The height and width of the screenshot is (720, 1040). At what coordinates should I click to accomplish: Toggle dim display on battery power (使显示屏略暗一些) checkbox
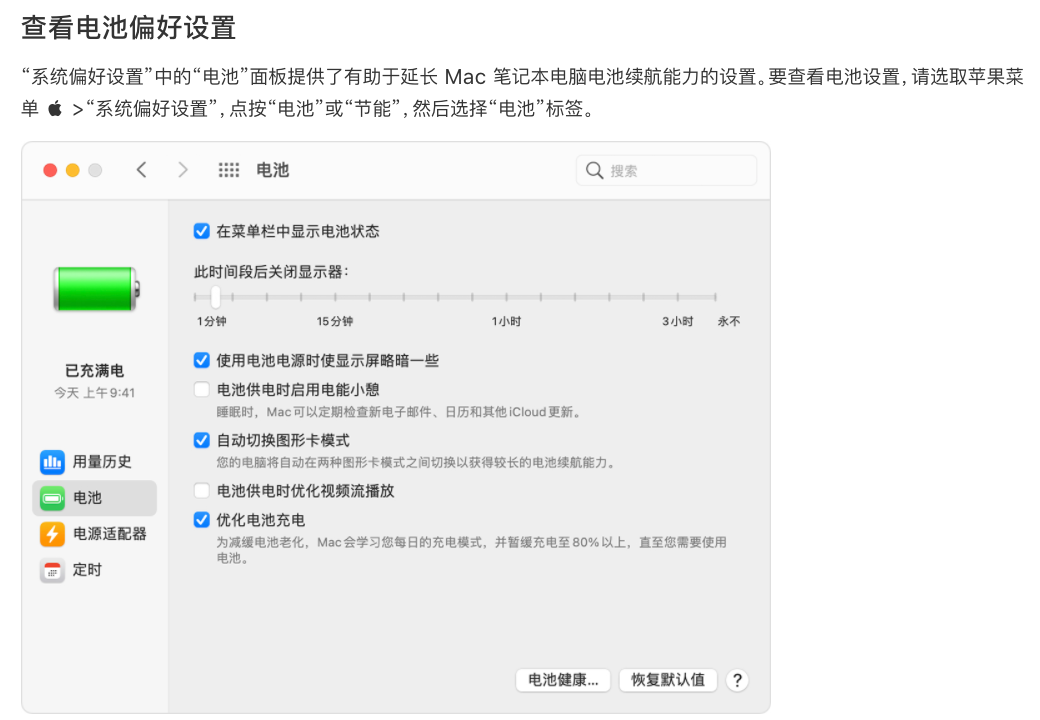click(202, 360)
